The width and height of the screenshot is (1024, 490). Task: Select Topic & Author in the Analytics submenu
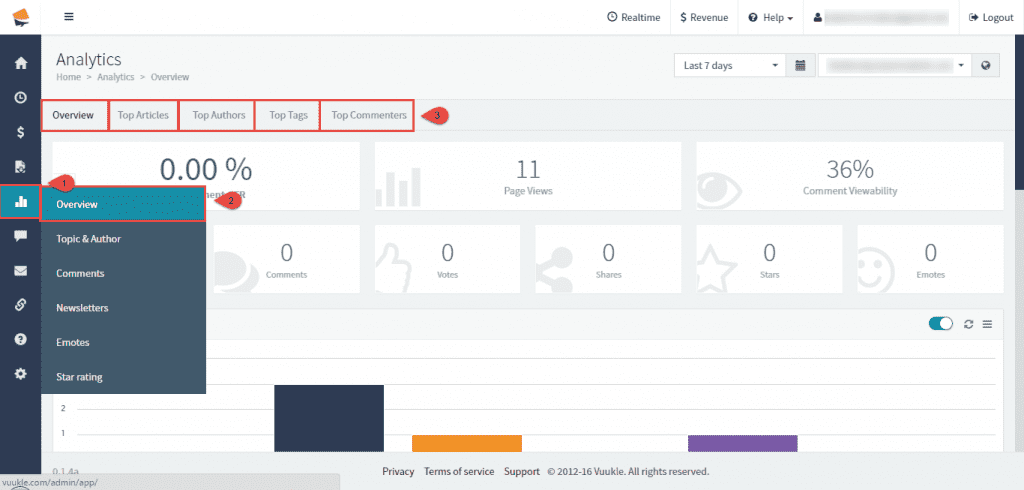click(x=89, y=239)
